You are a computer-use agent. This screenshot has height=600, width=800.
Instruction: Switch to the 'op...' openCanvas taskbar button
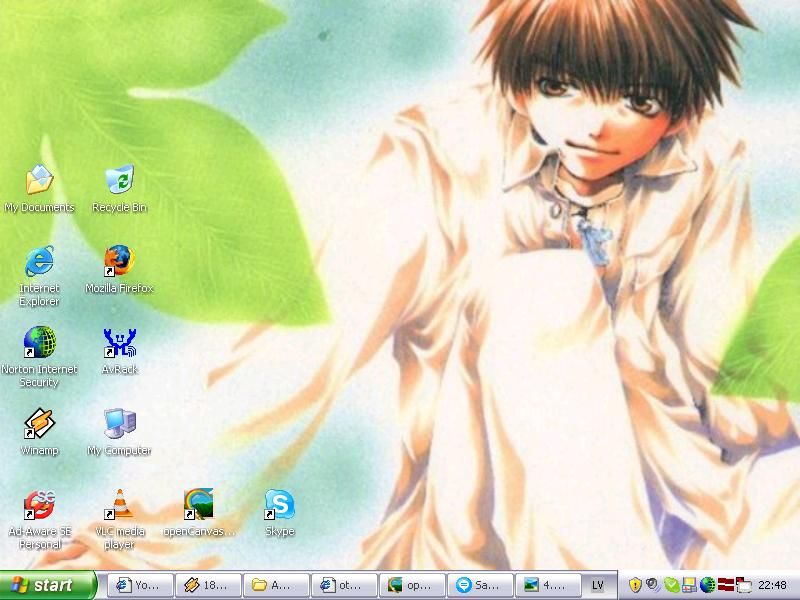point(412,585)
